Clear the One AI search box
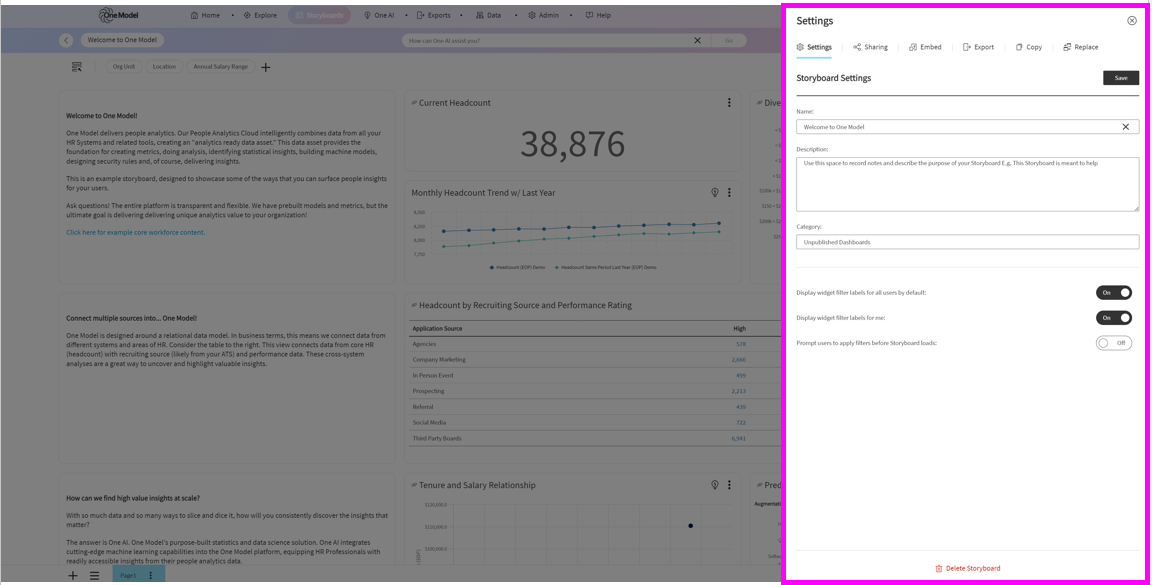The height and width of the screenshot is (585, 1152). 697,40
